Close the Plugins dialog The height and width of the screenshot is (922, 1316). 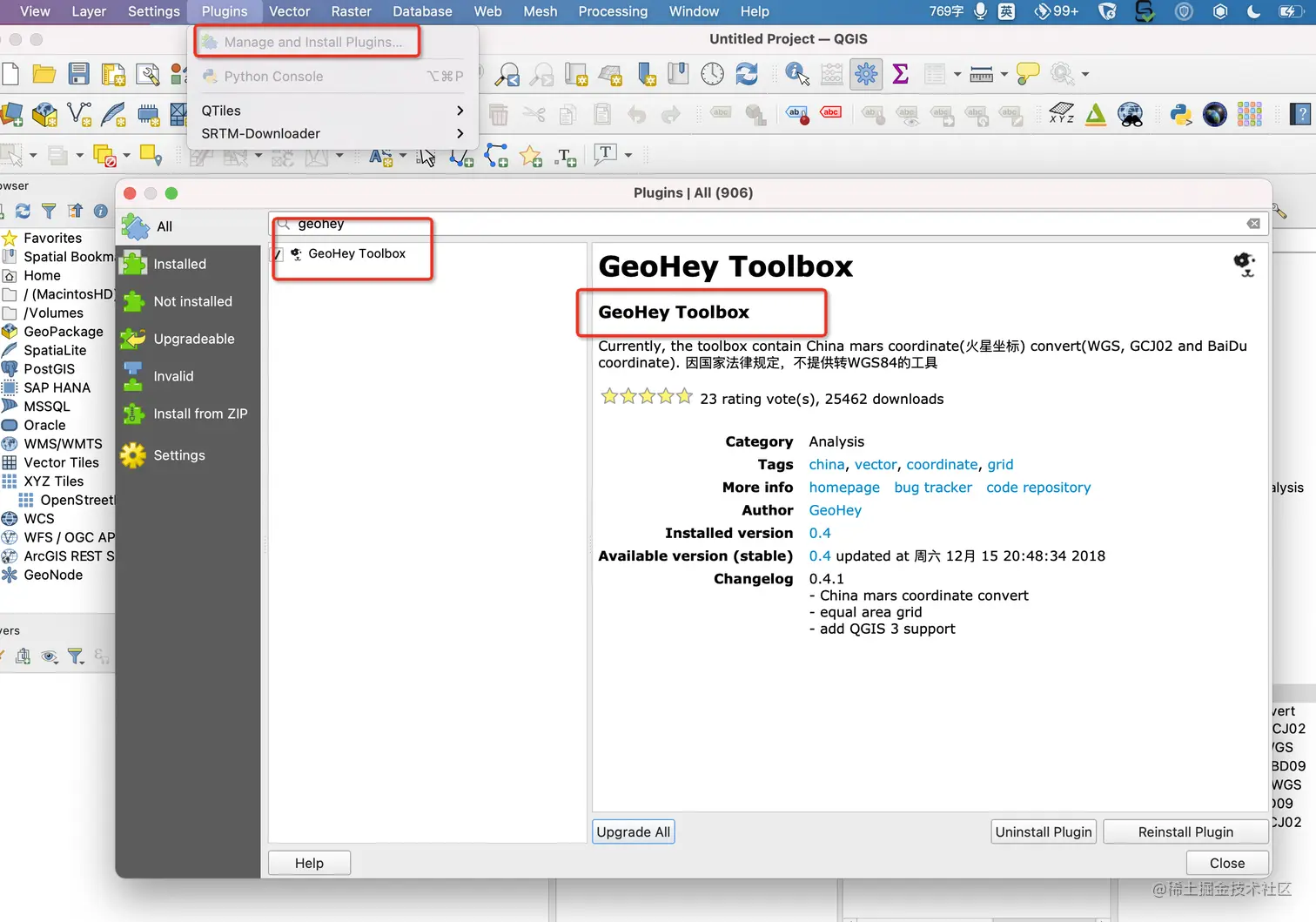pos(1227,864)
